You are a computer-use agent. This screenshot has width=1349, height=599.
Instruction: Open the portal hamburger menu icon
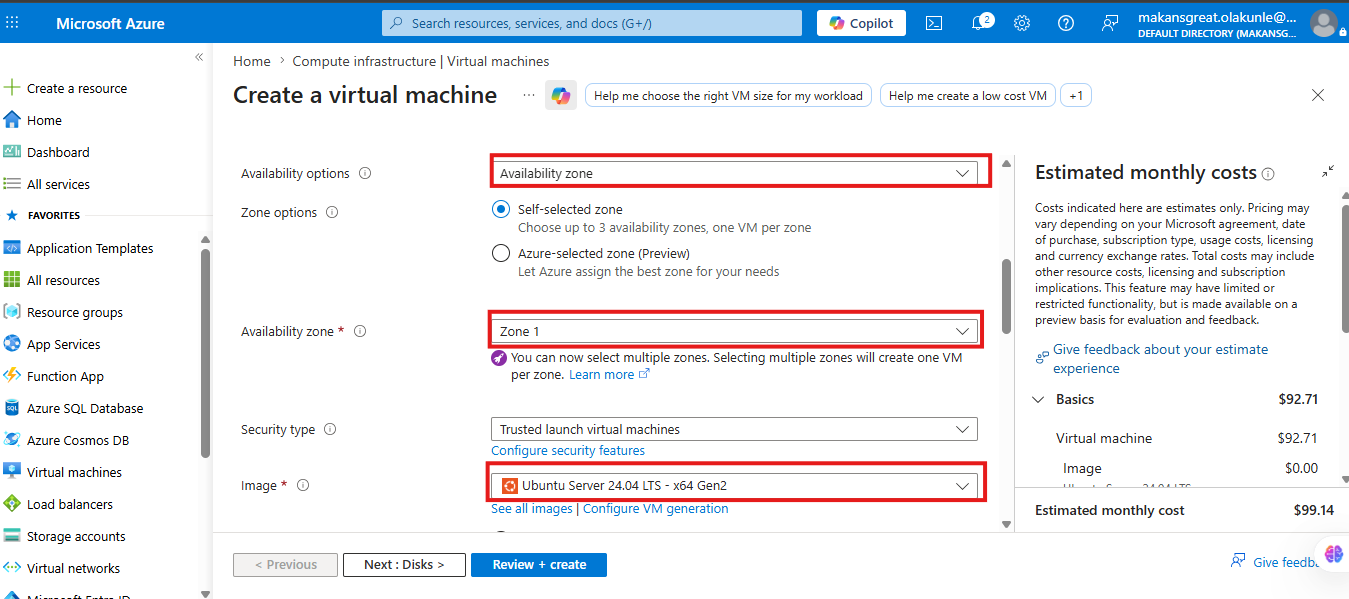tap(13, 23)
